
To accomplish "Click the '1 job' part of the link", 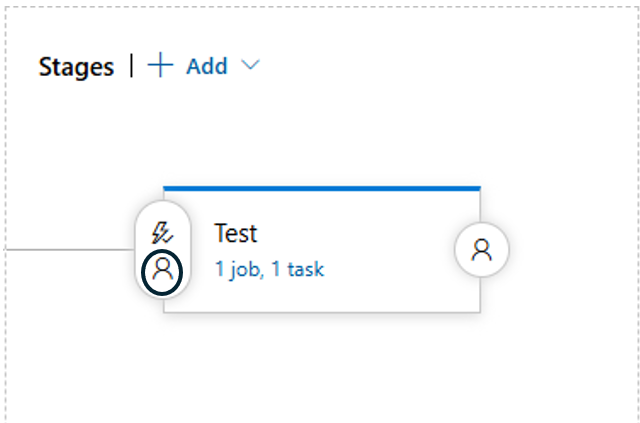I will [236, 269].
